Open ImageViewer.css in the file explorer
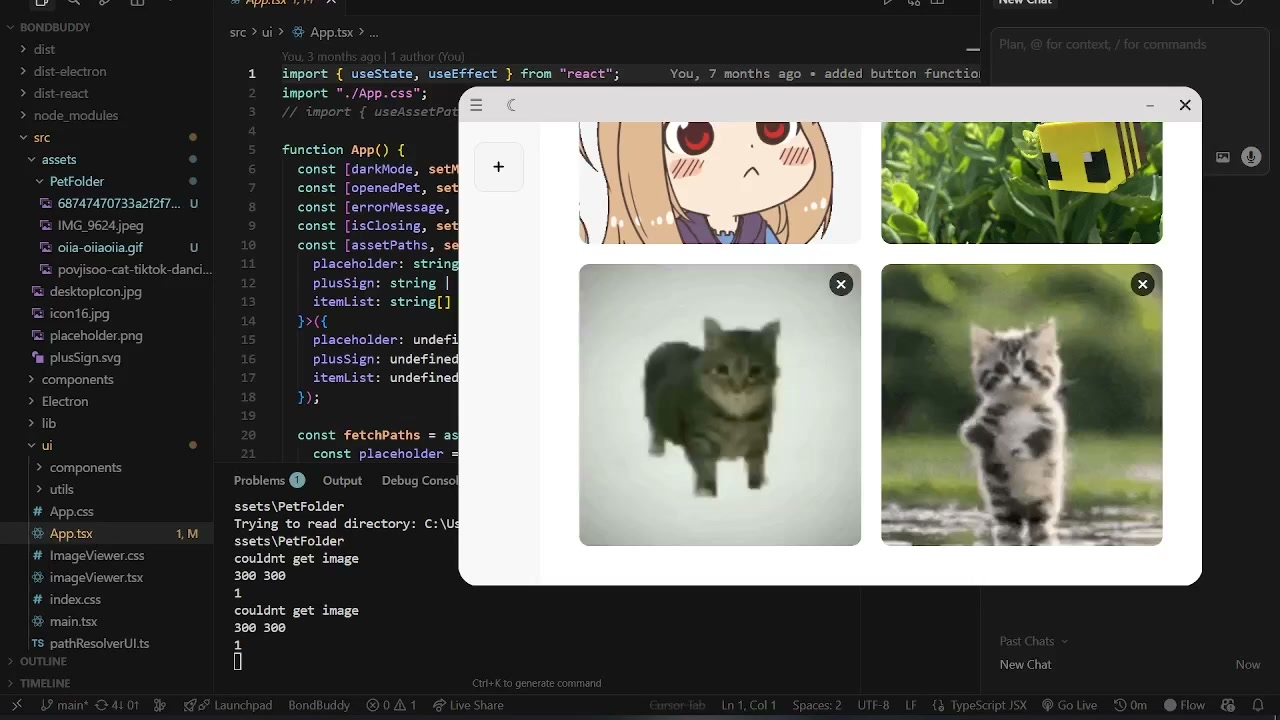The height and width of the screenshot is (720, 1280). pyautogui.click(x=96, y=555)
